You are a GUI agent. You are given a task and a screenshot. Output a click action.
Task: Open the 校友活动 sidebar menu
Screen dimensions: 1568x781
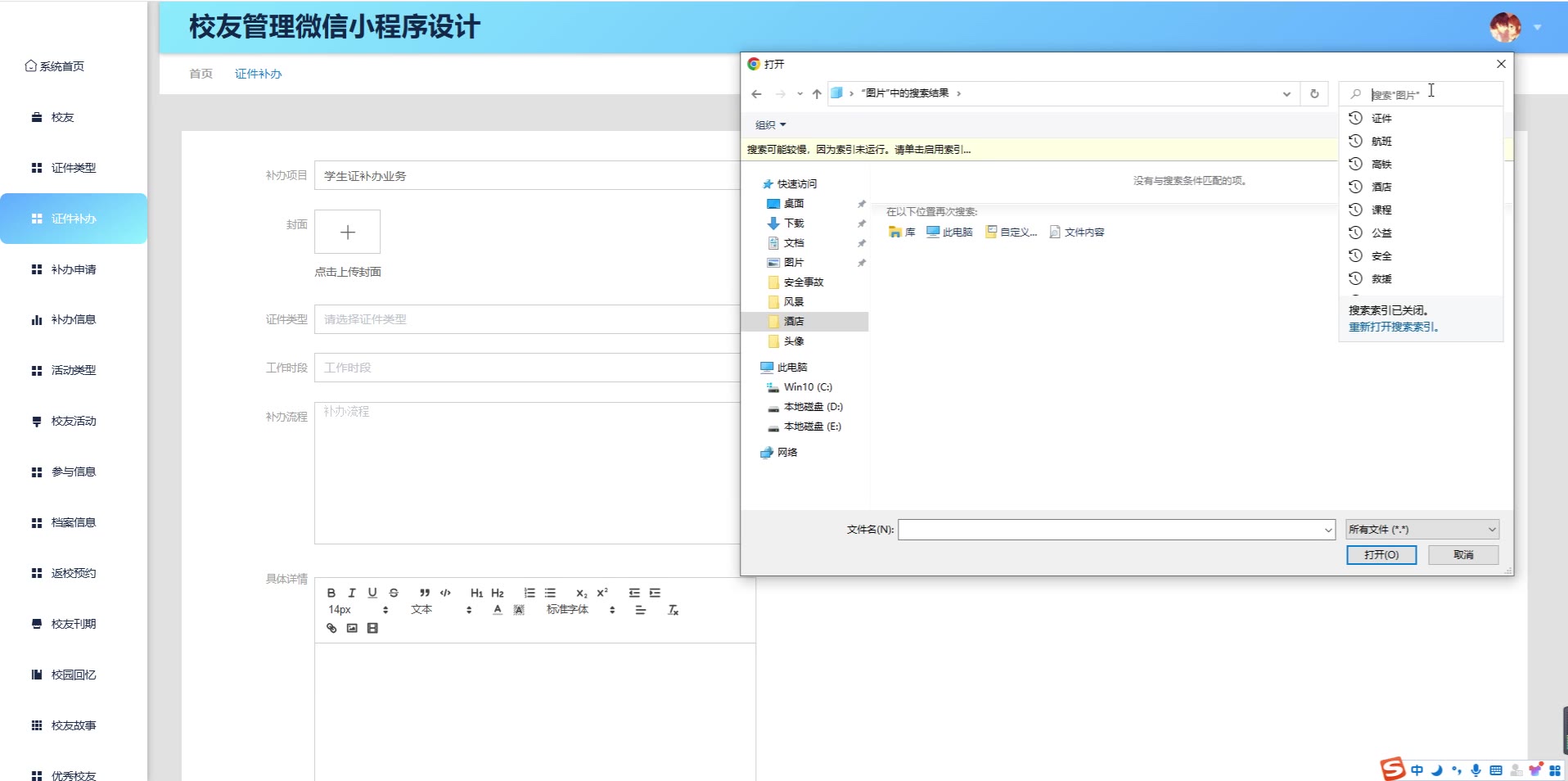point(74,421)
